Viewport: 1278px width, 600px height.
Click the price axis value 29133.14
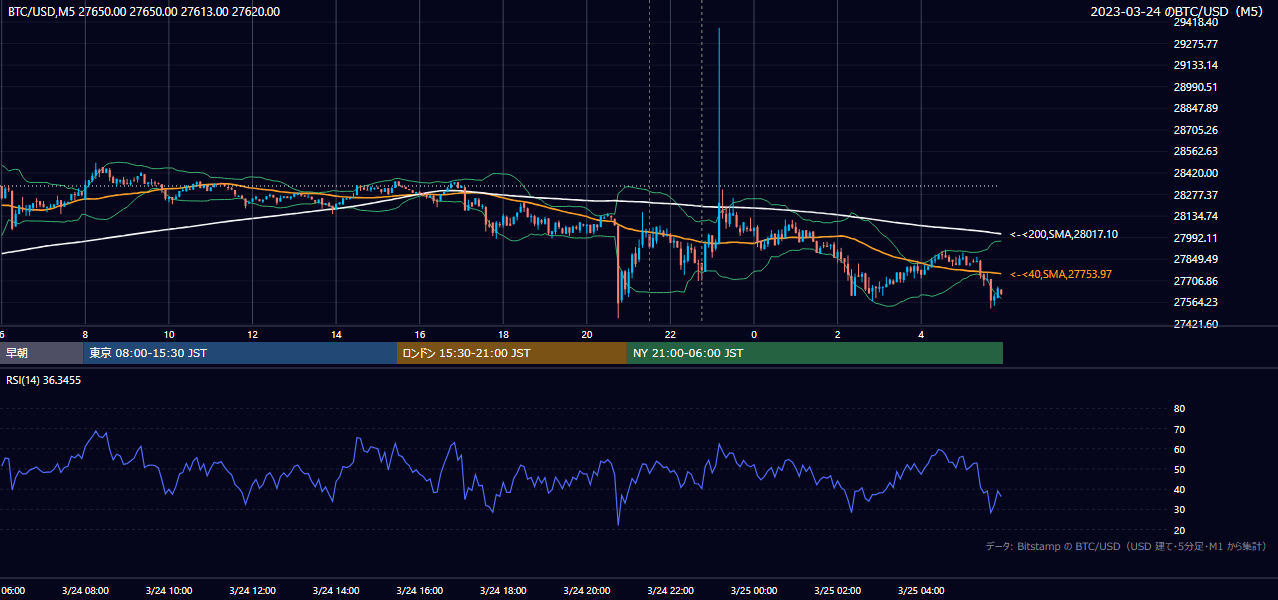[1195, 65]
